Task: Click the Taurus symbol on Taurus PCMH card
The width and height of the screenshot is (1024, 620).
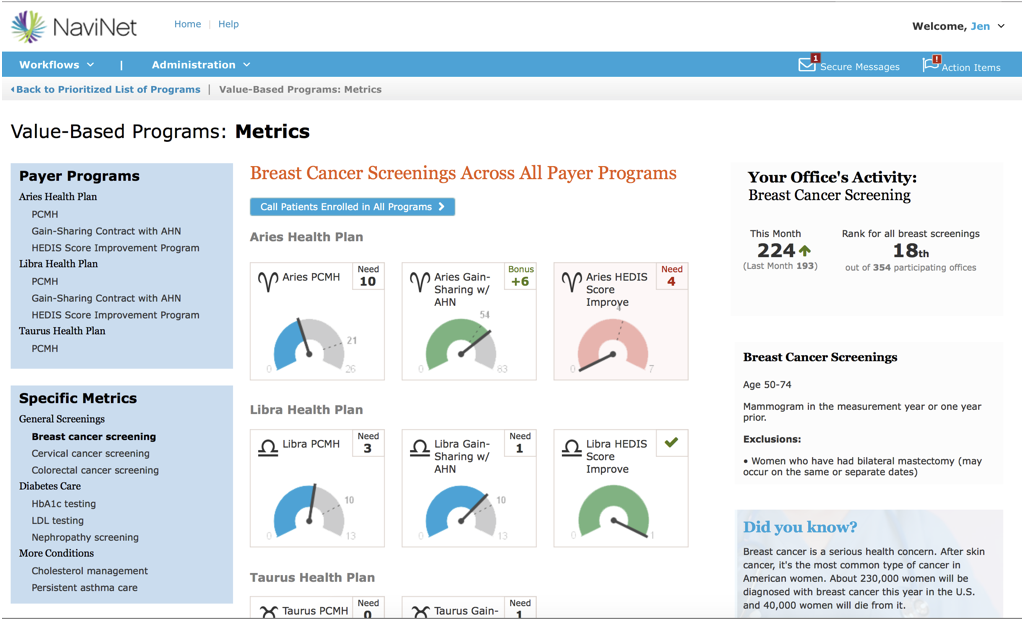Action: [x=268, y=612]
